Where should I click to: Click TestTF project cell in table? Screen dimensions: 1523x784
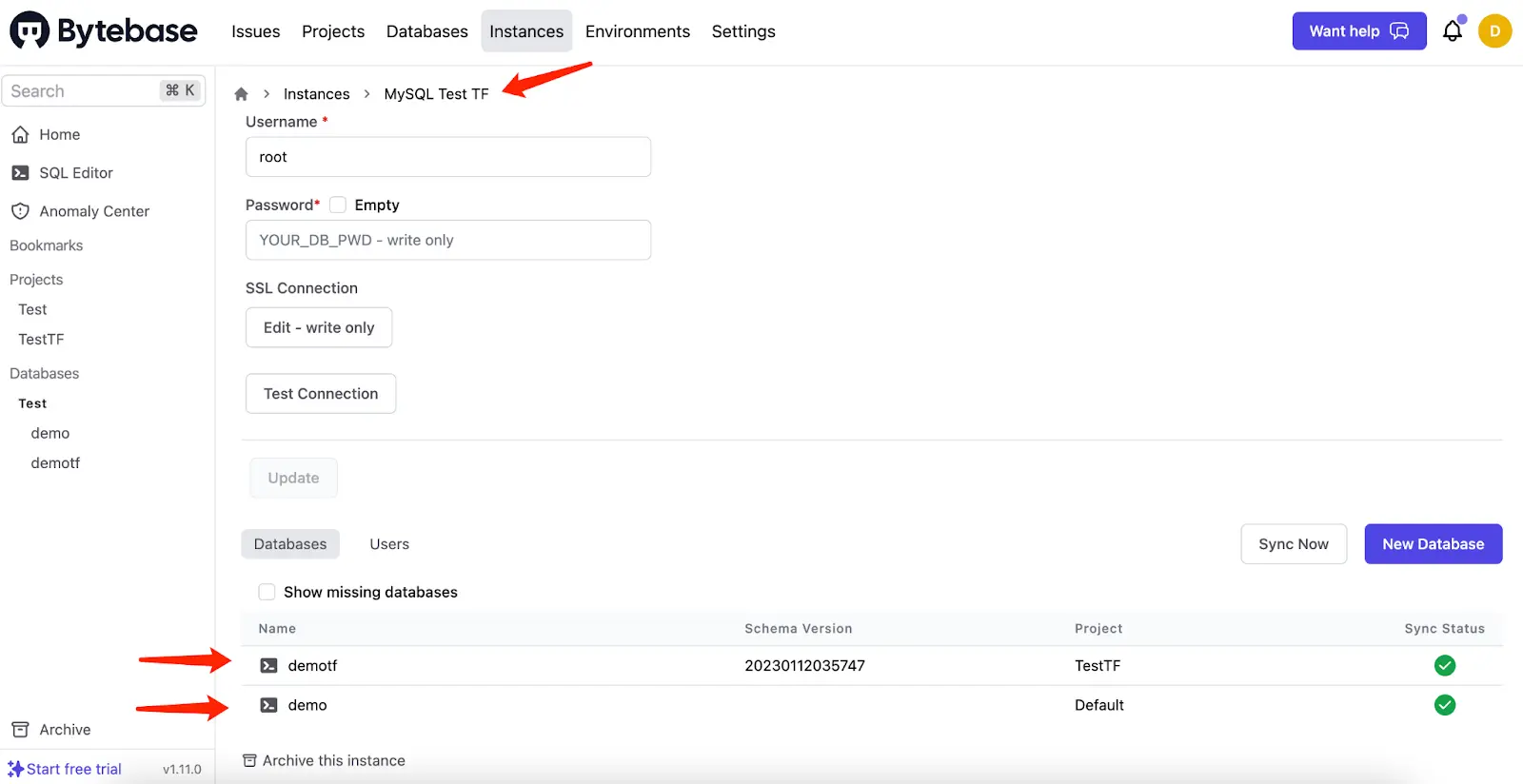click(1098, 666)
